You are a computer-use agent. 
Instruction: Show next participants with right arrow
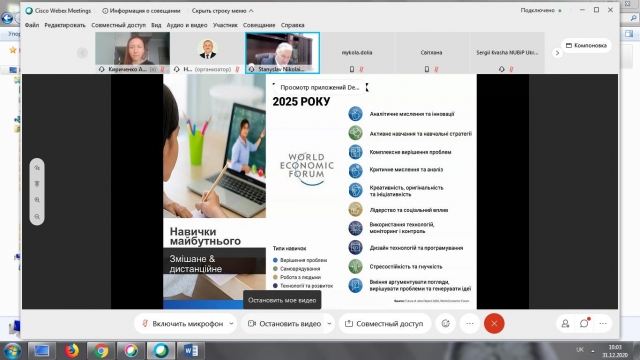pos(557,53)
